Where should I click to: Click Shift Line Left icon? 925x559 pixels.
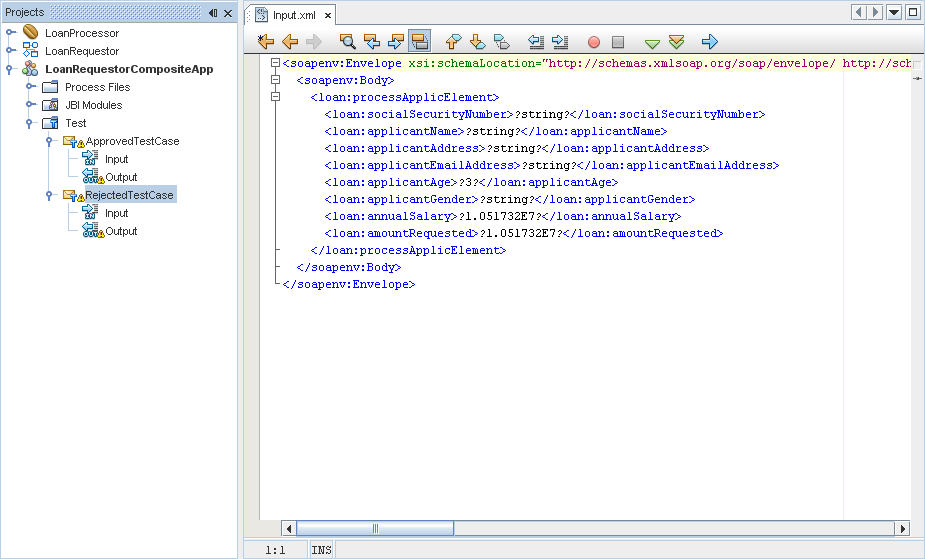coord(535,41)
